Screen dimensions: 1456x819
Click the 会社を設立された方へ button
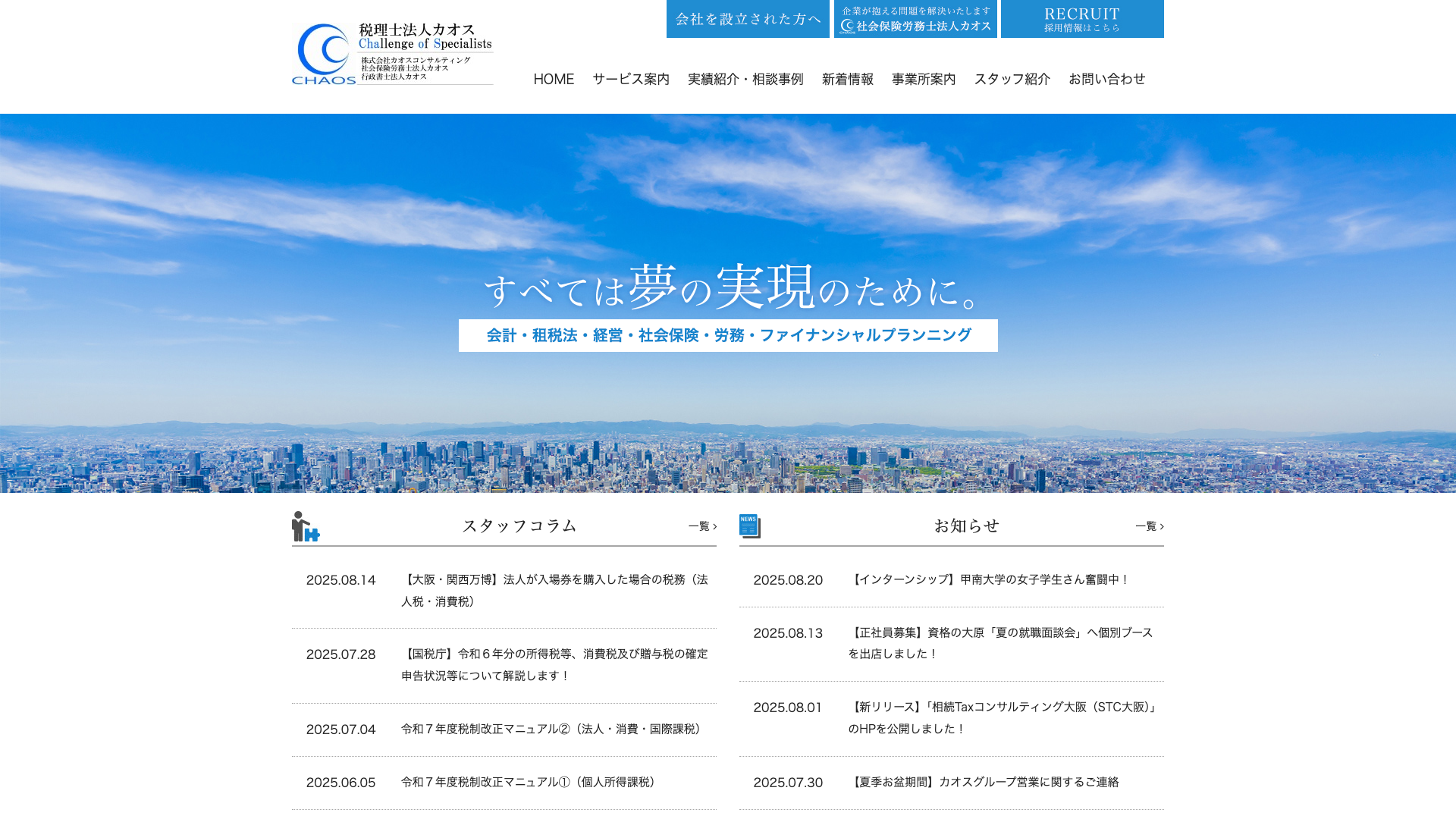(x=748, y=19)
